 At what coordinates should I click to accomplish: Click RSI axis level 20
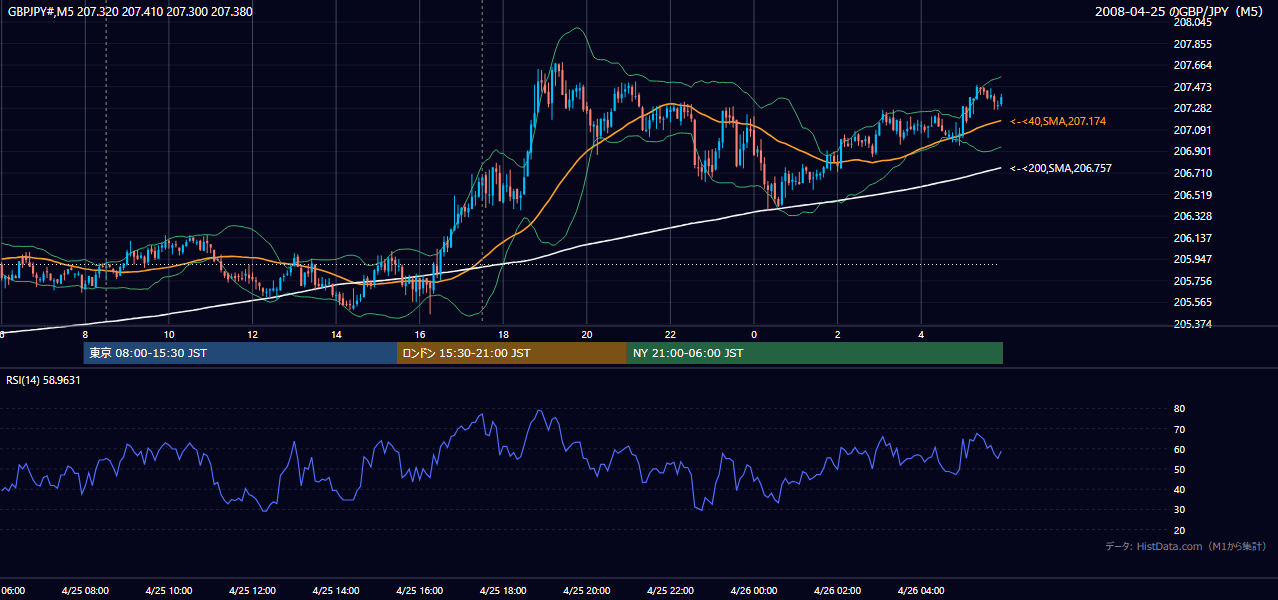click(x=1179, y=530)
